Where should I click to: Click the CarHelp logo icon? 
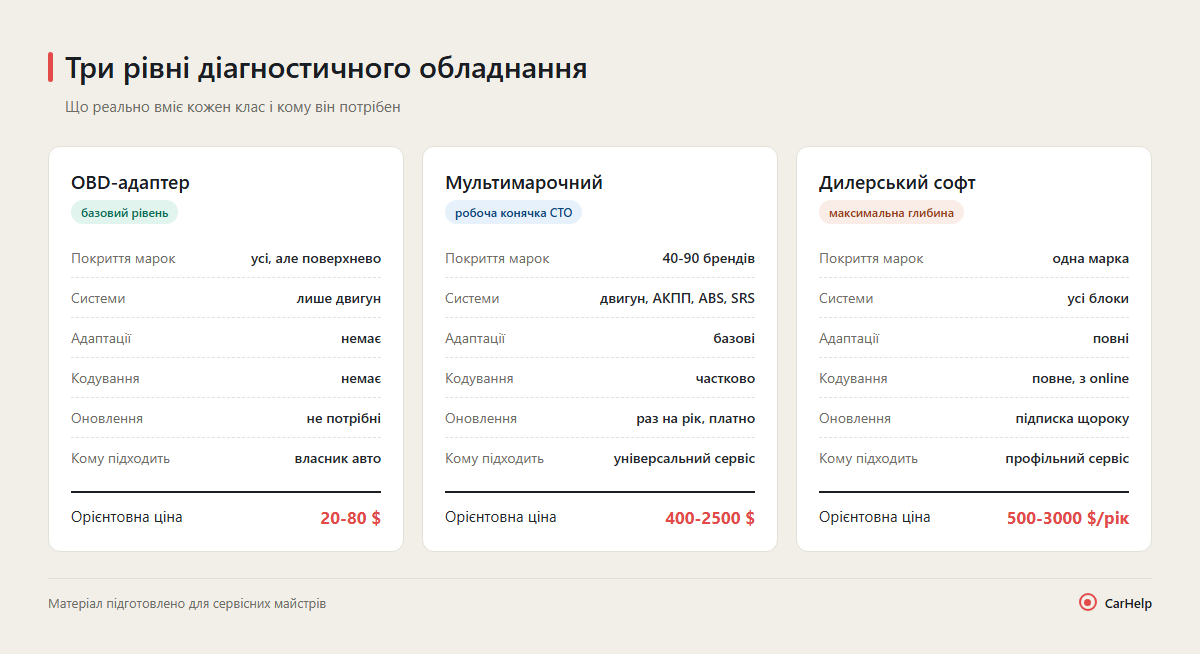click(x=1088, y=602)
